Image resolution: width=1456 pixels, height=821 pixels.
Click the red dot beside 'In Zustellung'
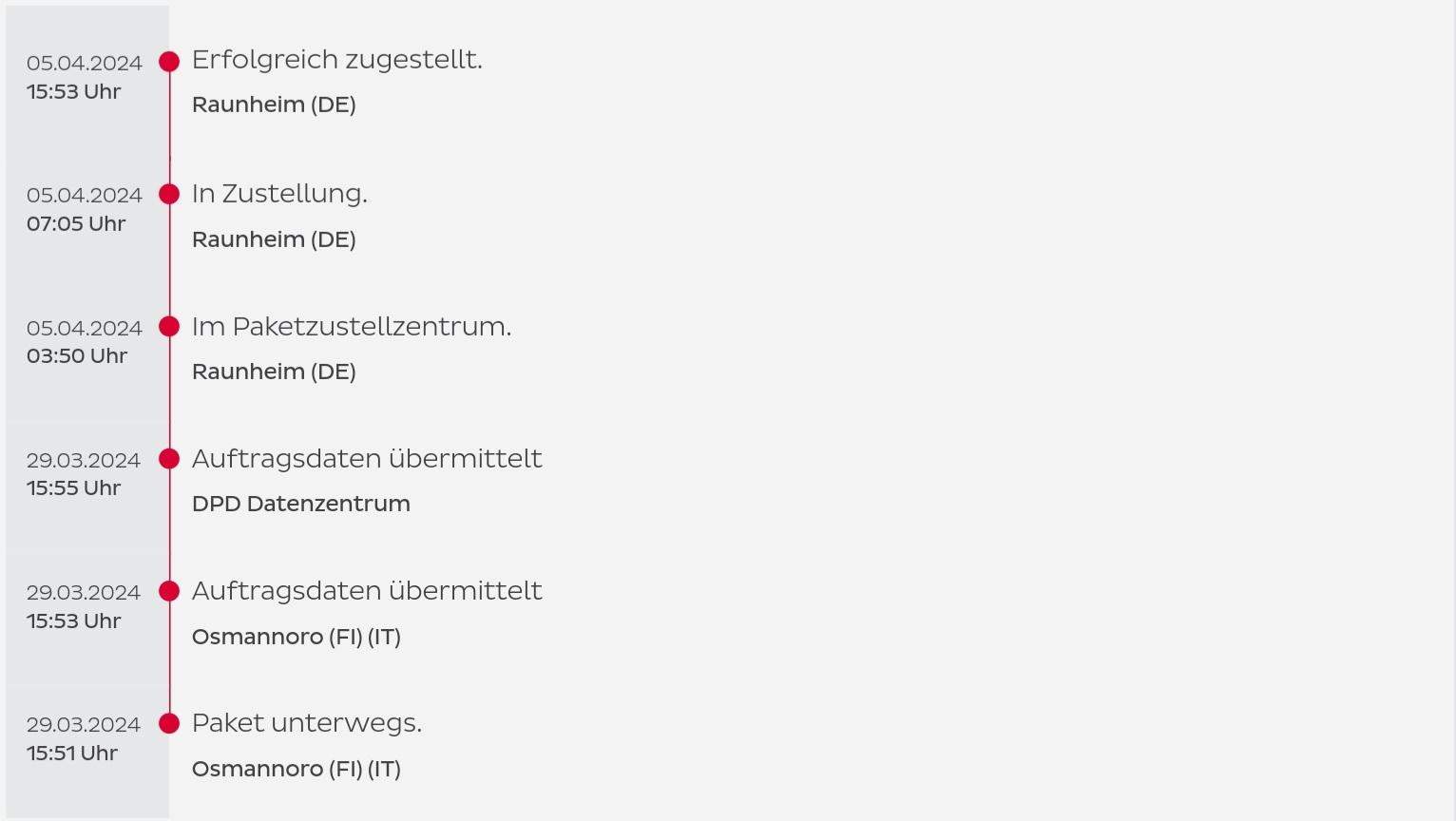point(169,194)
